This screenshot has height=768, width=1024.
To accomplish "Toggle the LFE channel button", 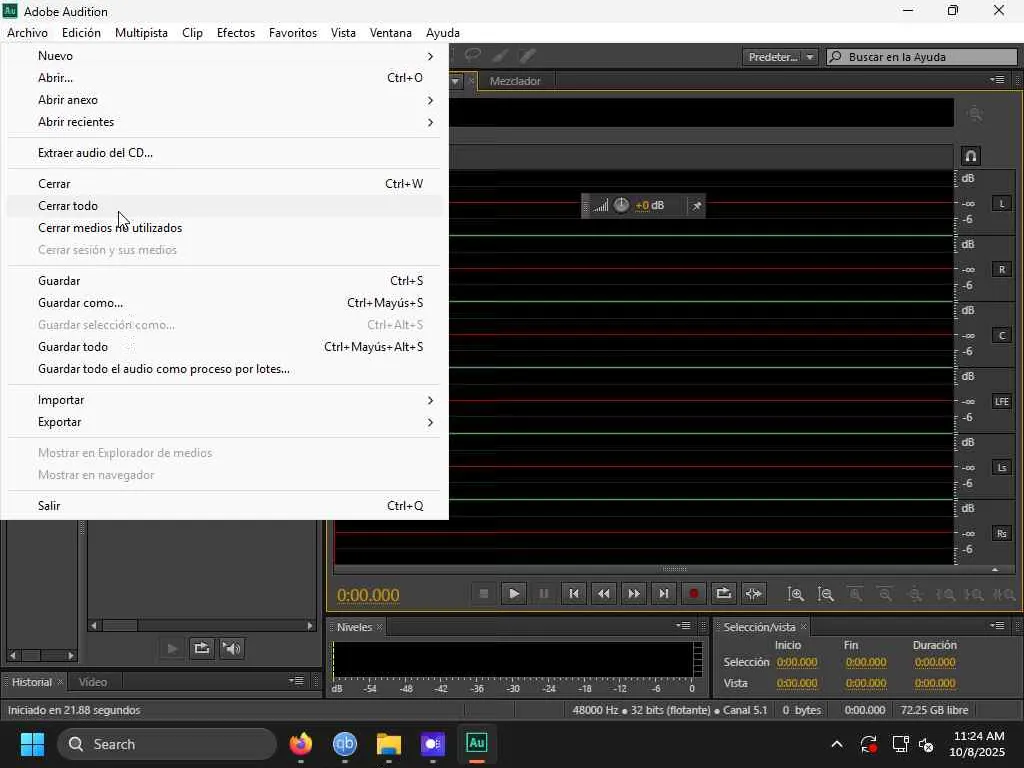I will click(1002, 402).
